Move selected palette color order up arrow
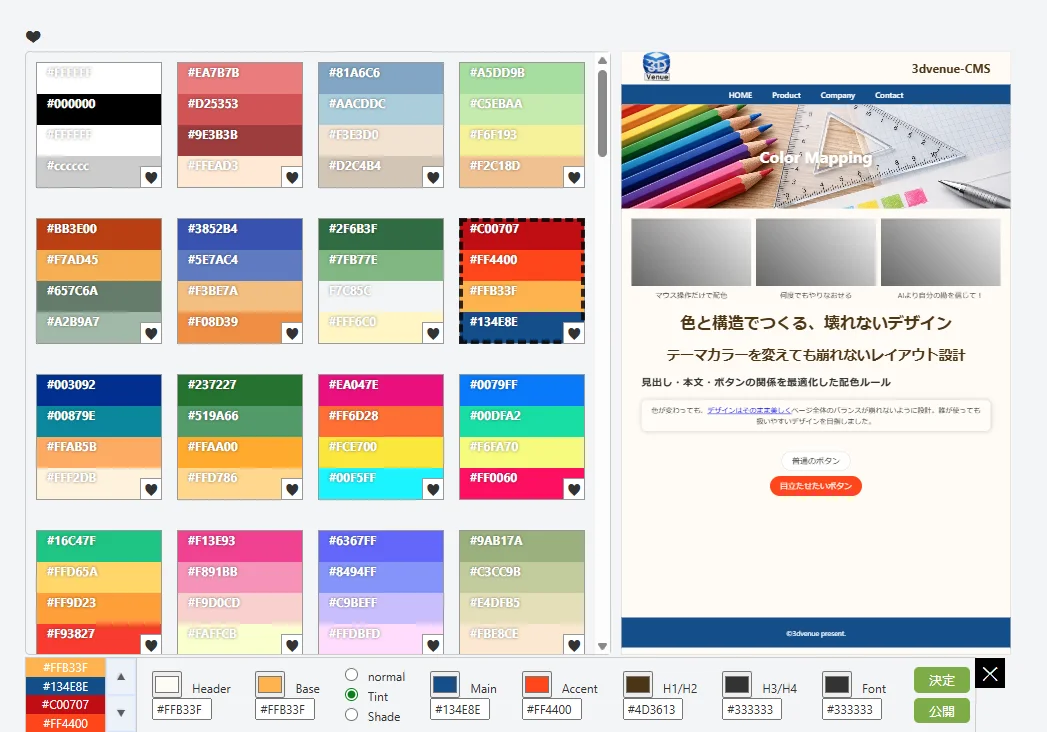This screenshot has height=732, width=1047. [121, 677]
